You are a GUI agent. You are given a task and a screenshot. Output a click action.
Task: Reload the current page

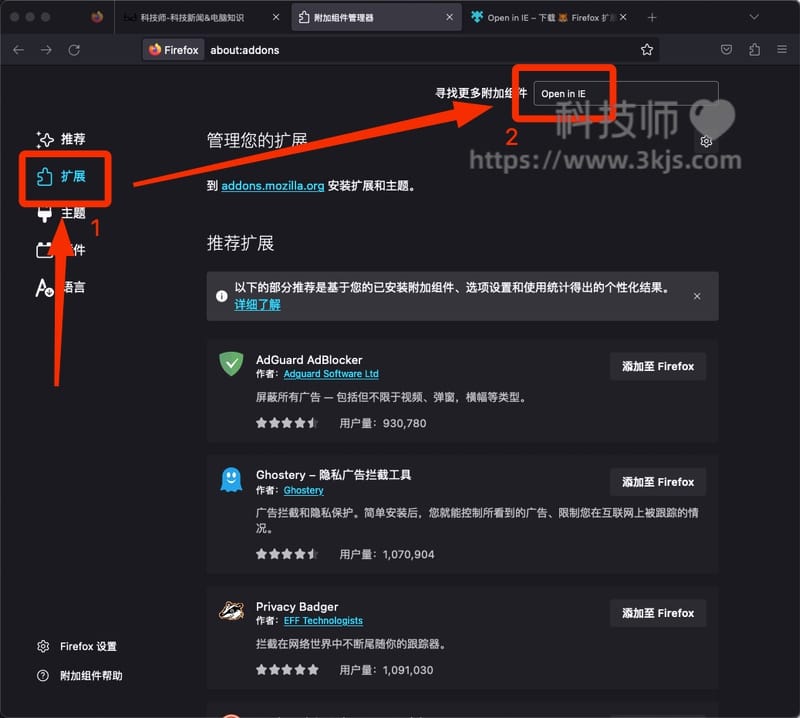pos(74,50)
